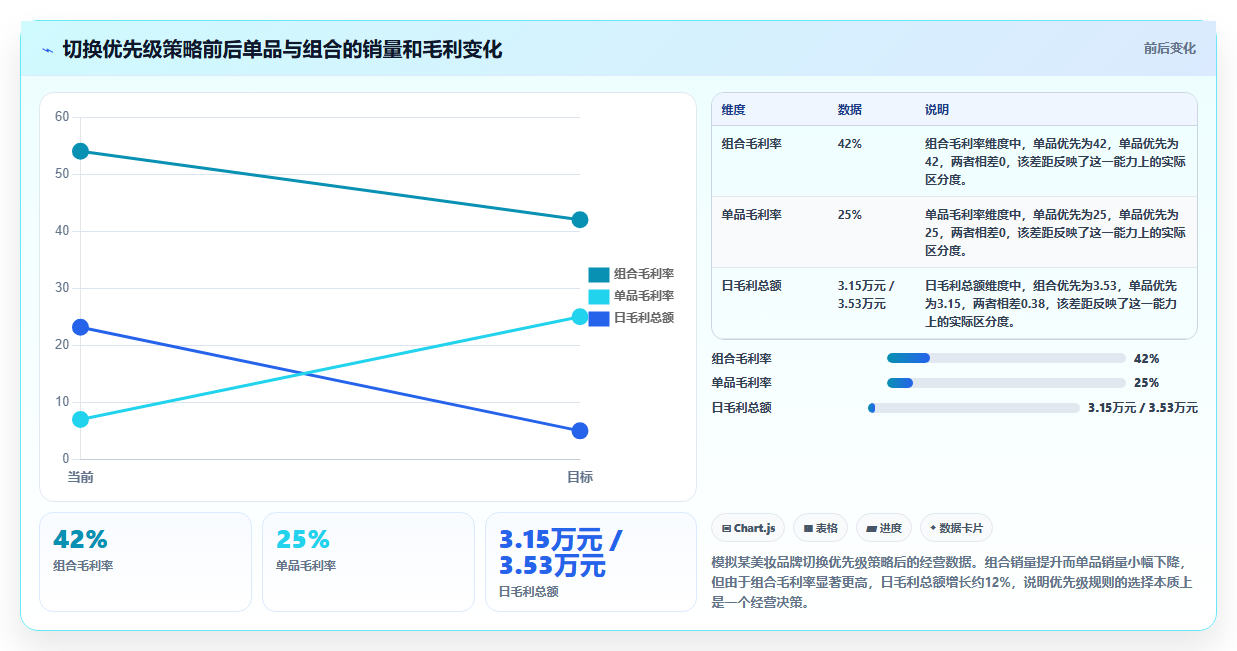The width and height of the screenshot is (1237, 651).
Task: Click the 日毛利总额 data point at 目标
Action: point(580,431)
